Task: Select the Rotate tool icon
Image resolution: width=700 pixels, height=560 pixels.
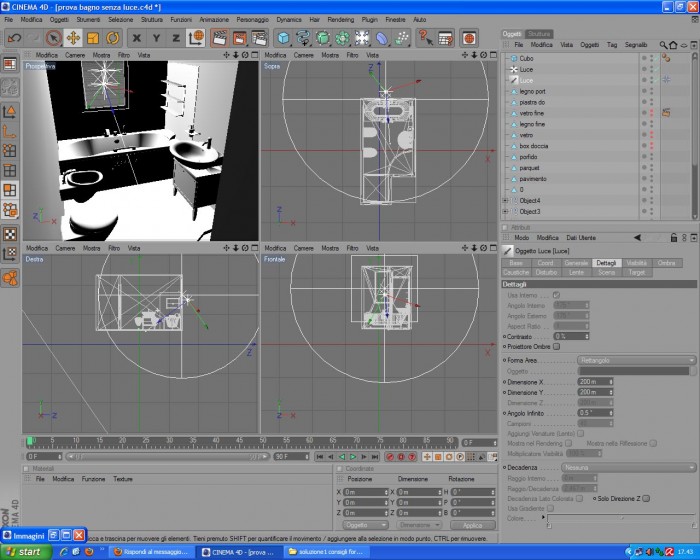Action: (x=113, y=38)
